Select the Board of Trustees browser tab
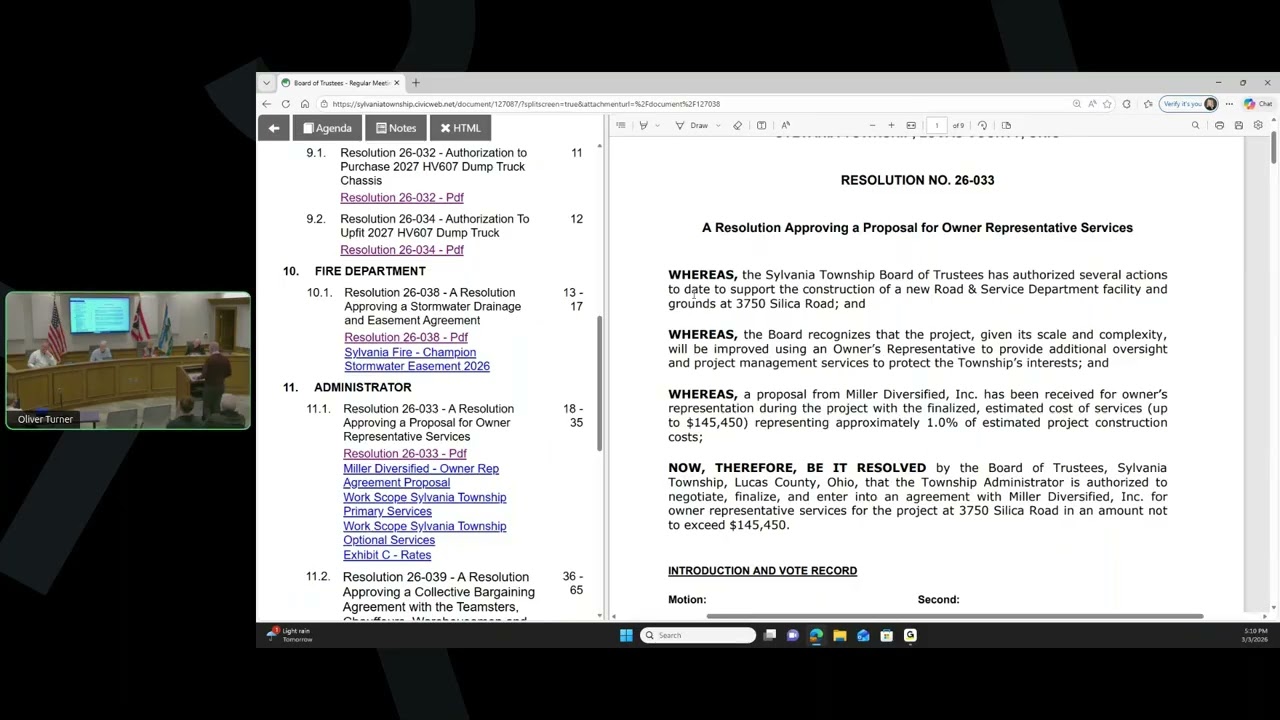Image resolution: width=1280 pixels, height=720 pixels. [x=340, y=83]
